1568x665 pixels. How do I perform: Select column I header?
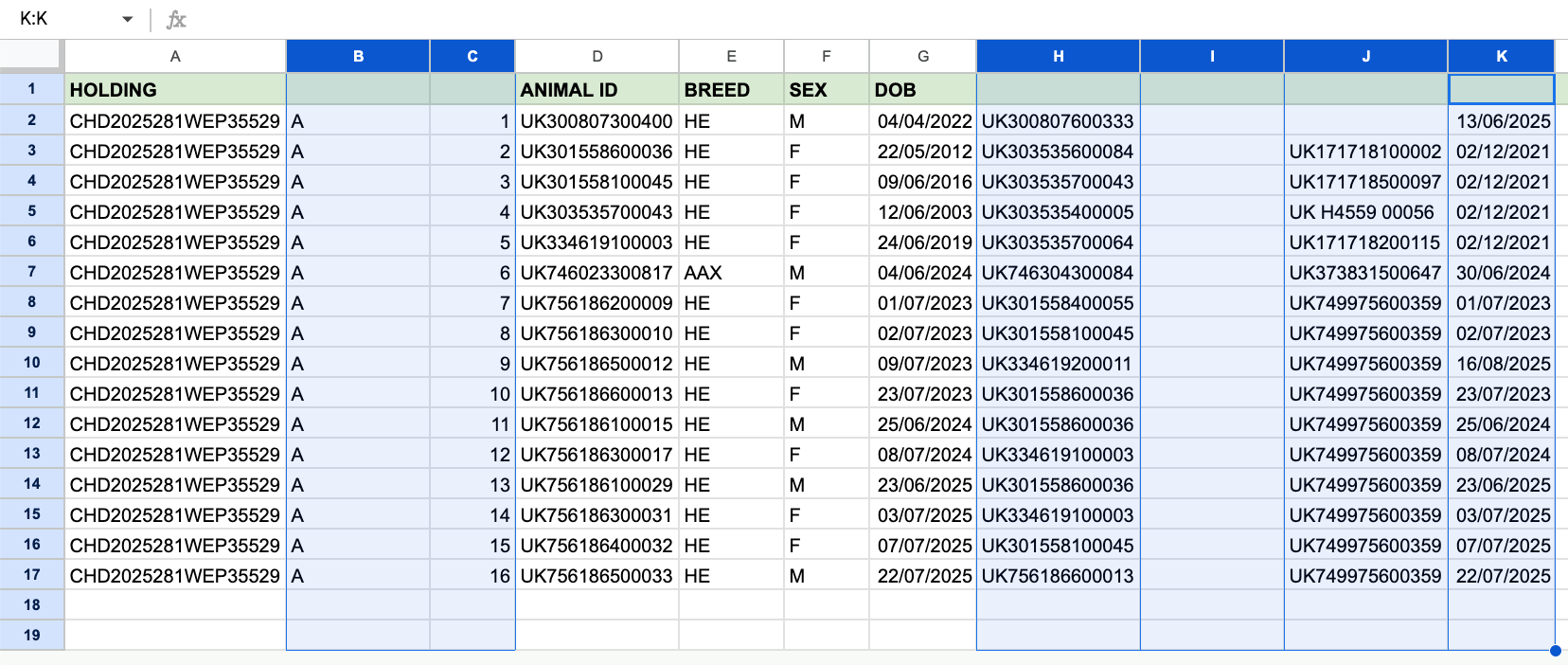click(1212, 56)
